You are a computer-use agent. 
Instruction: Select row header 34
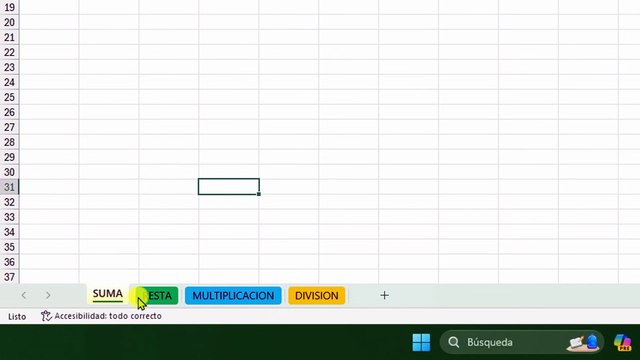(x=9, y=232)
